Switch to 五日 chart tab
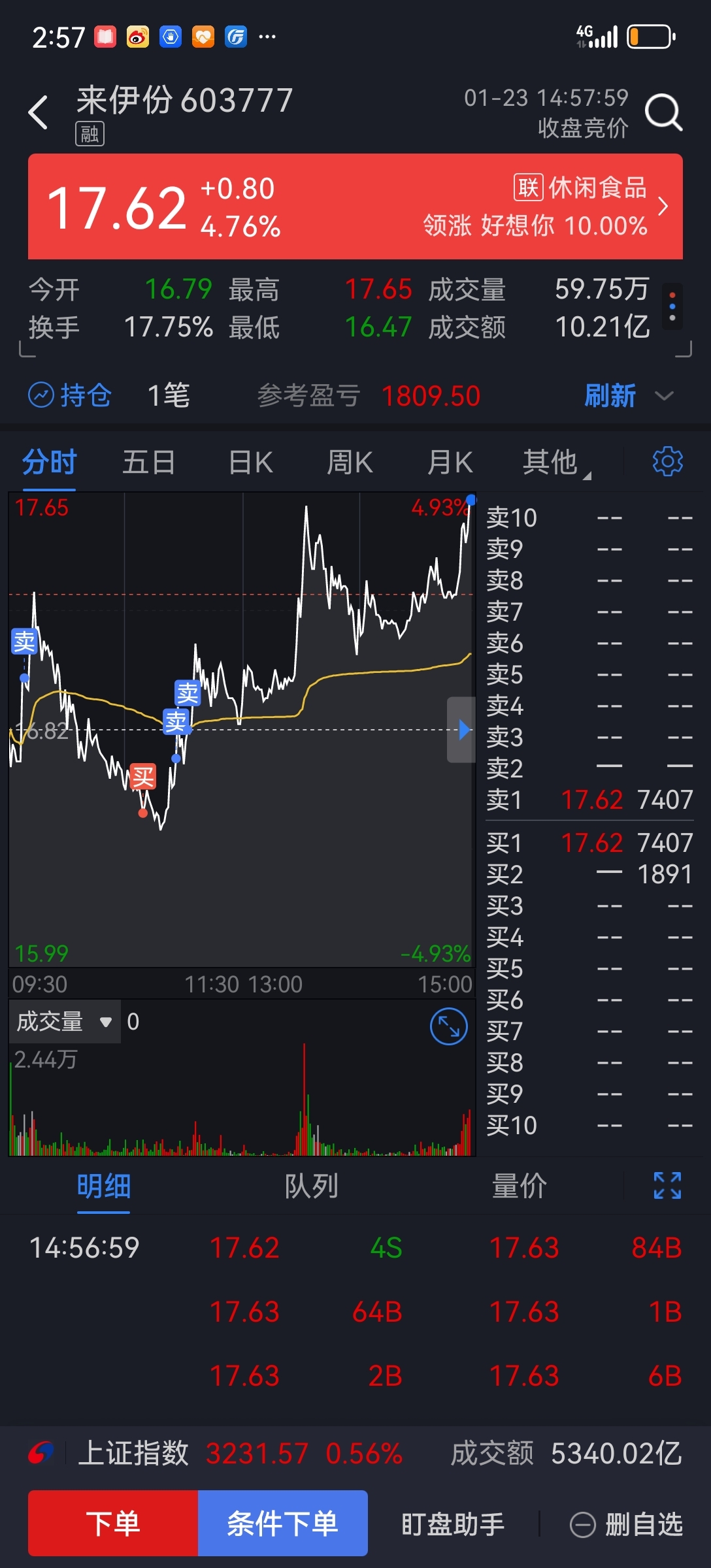The height and width of the screenshot is (1568, 711). pyautogui.click(x=149, y=463)
